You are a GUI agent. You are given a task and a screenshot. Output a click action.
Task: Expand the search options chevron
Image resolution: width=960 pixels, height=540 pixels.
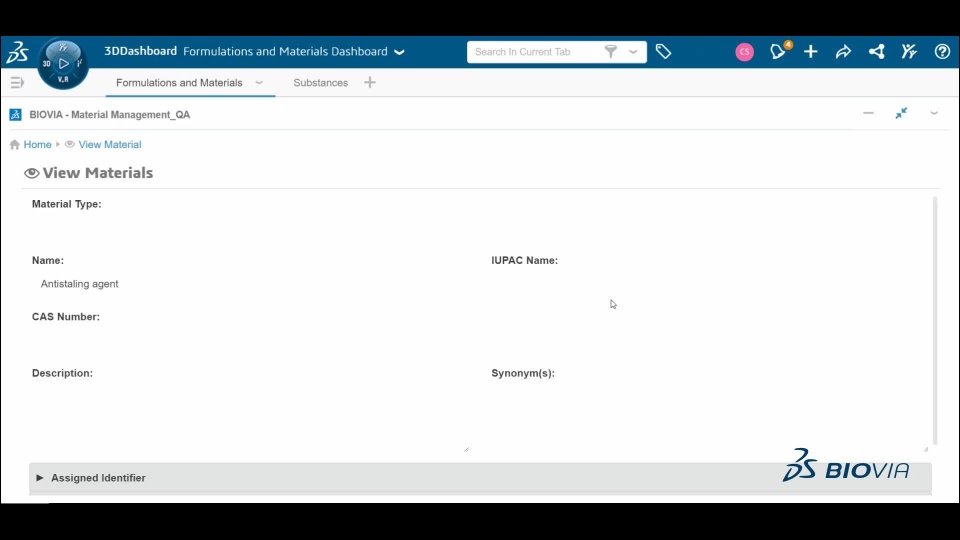tap(633, 52)
